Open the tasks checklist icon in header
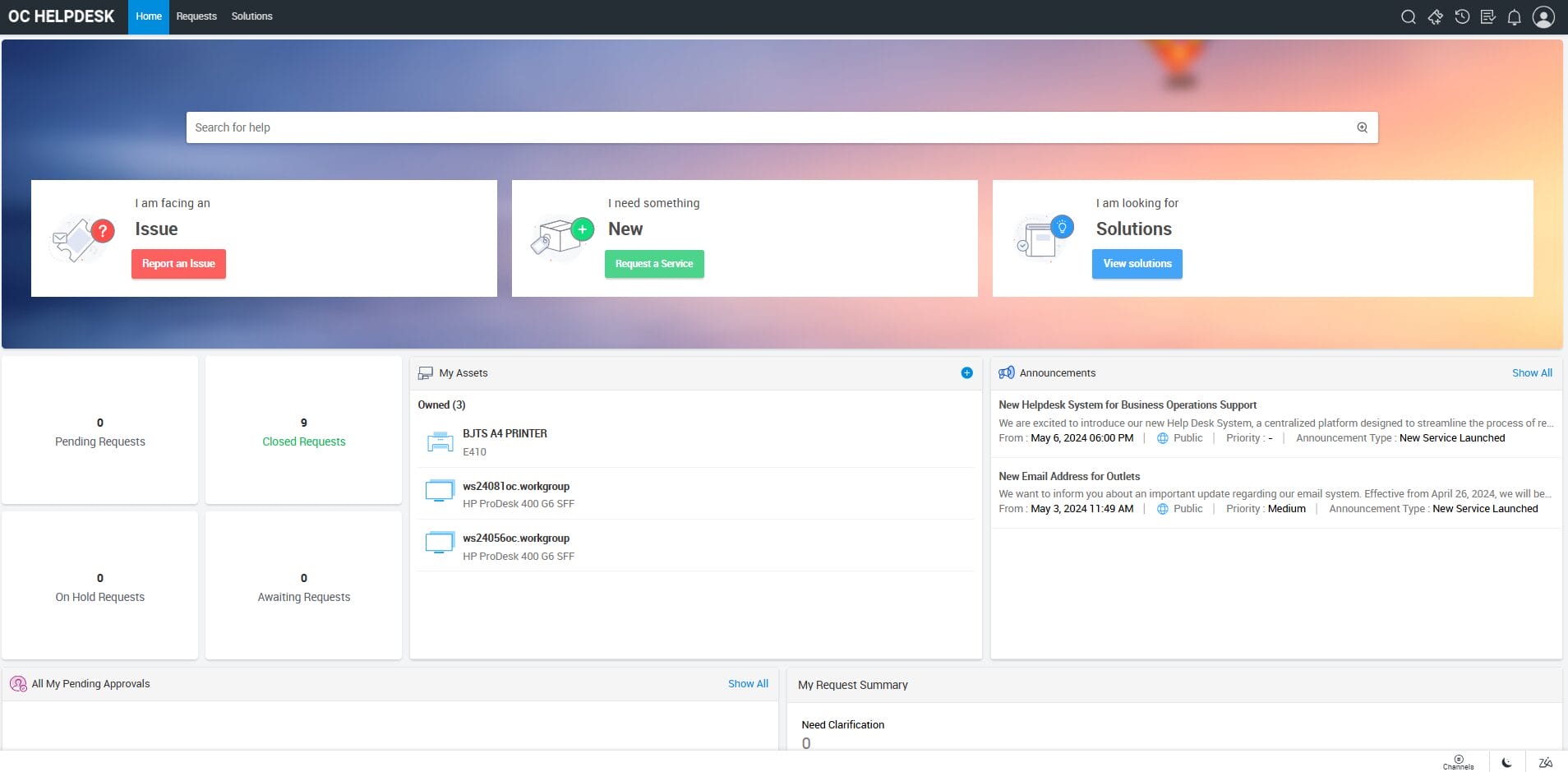Viewport: 1568px width, 772px height. click(x=1487, y=17)
